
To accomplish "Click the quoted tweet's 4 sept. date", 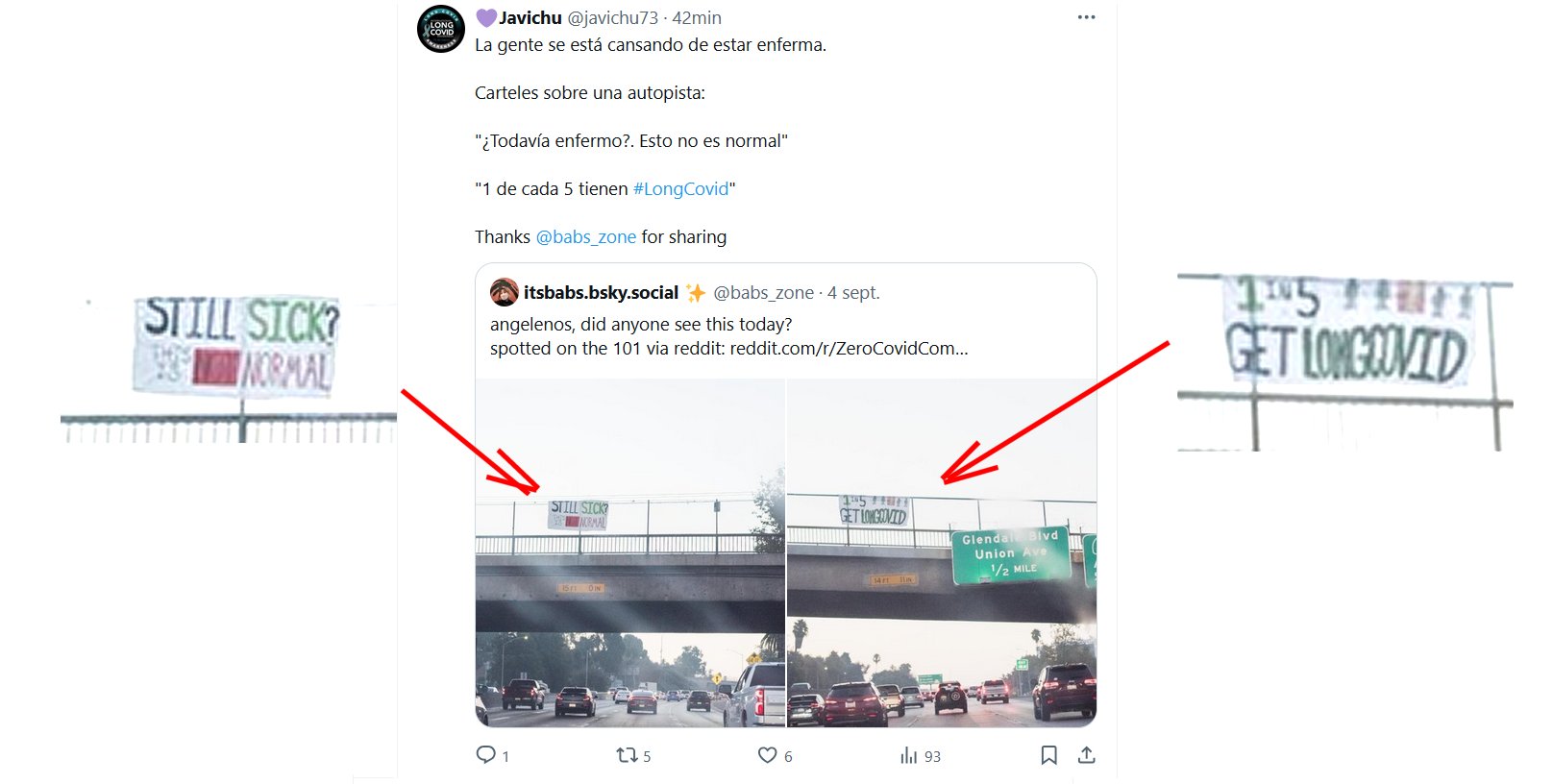I will coord(853,292).
